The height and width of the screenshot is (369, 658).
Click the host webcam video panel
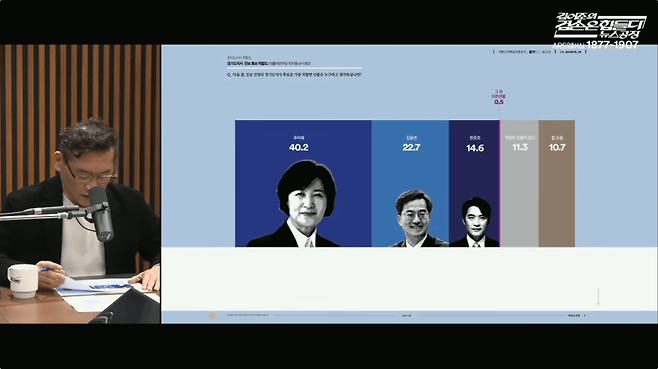[80, 184]
